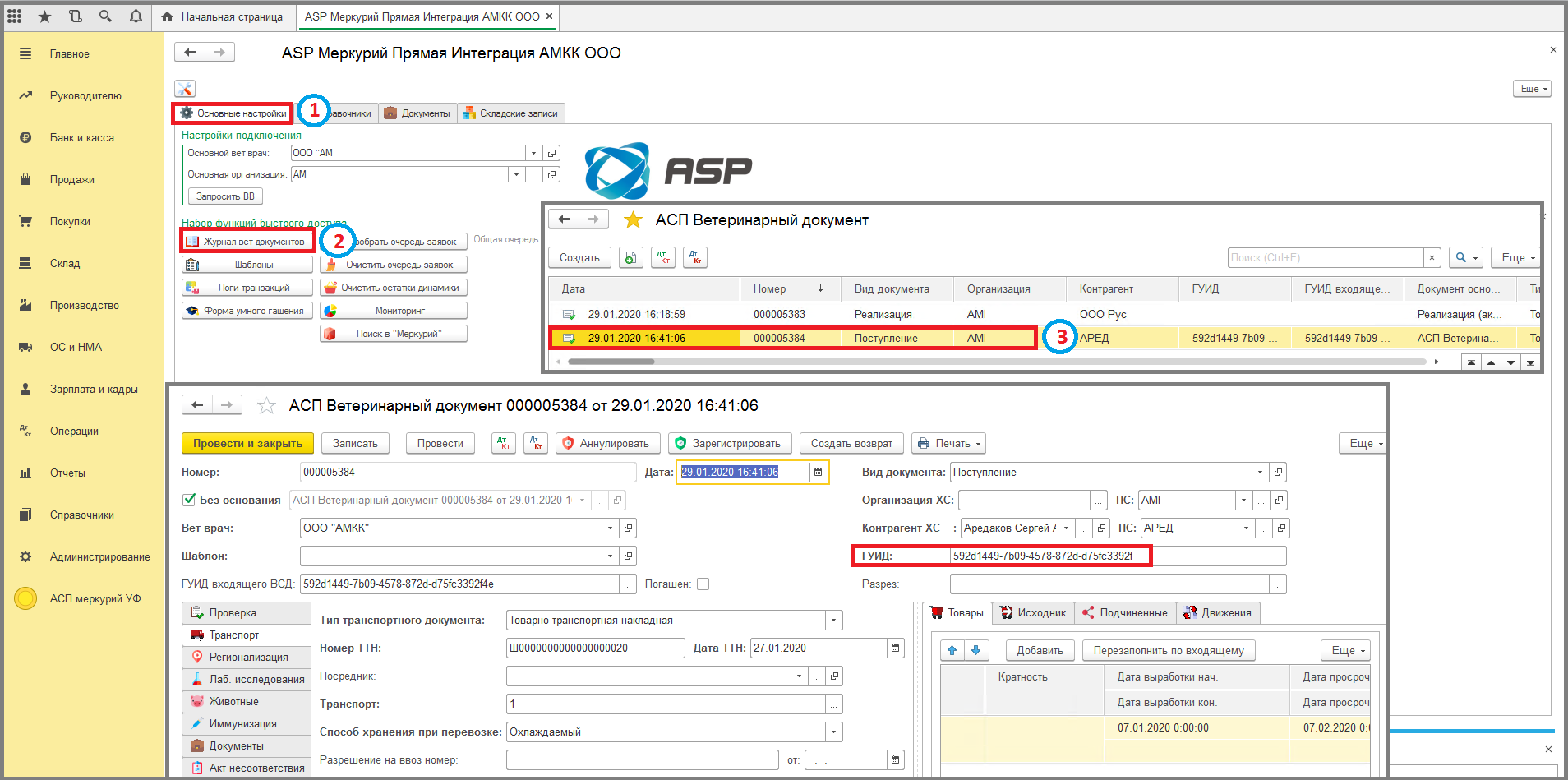Click Создать in document list
This screenshot has height=780, width=1568.
tap(579, 257)
